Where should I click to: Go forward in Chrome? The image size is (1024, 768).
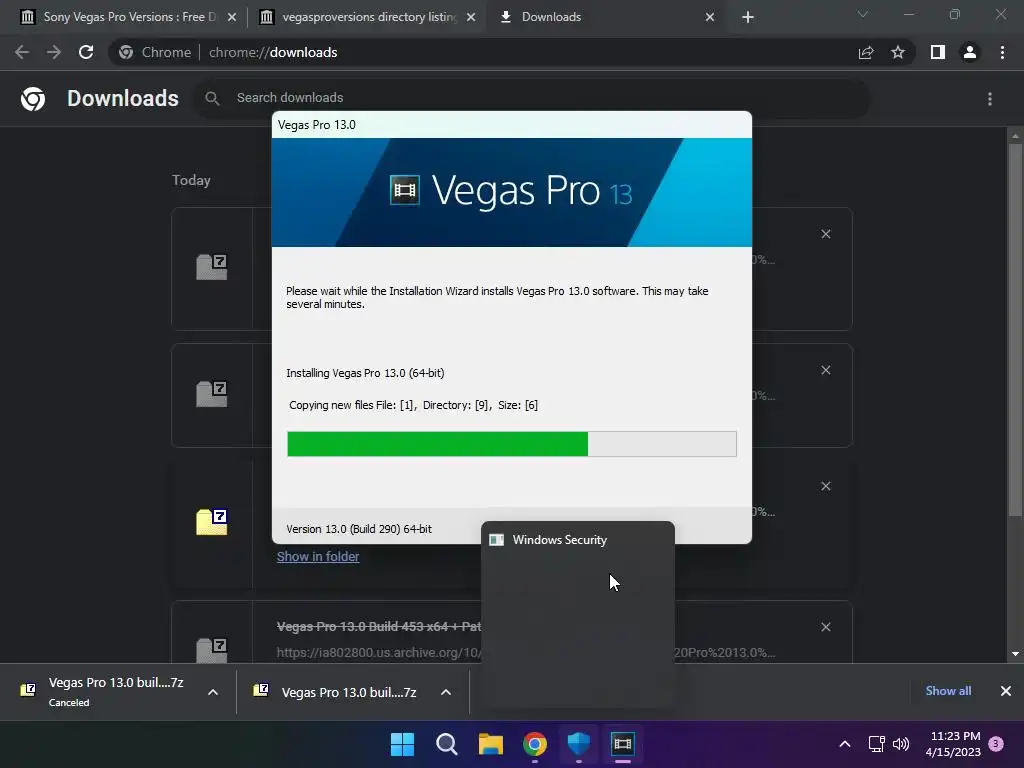[54, 52]
